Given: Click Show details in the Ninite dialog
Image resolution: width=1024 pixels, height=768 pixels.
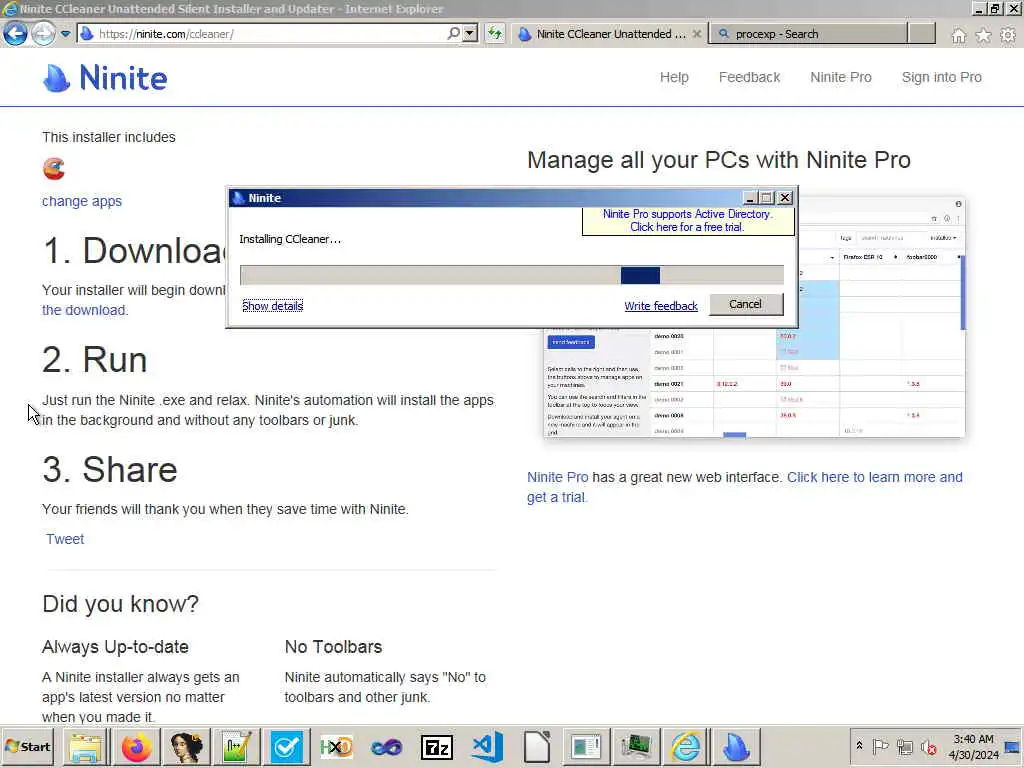Looking at the screenshot, I should (272, 306).
